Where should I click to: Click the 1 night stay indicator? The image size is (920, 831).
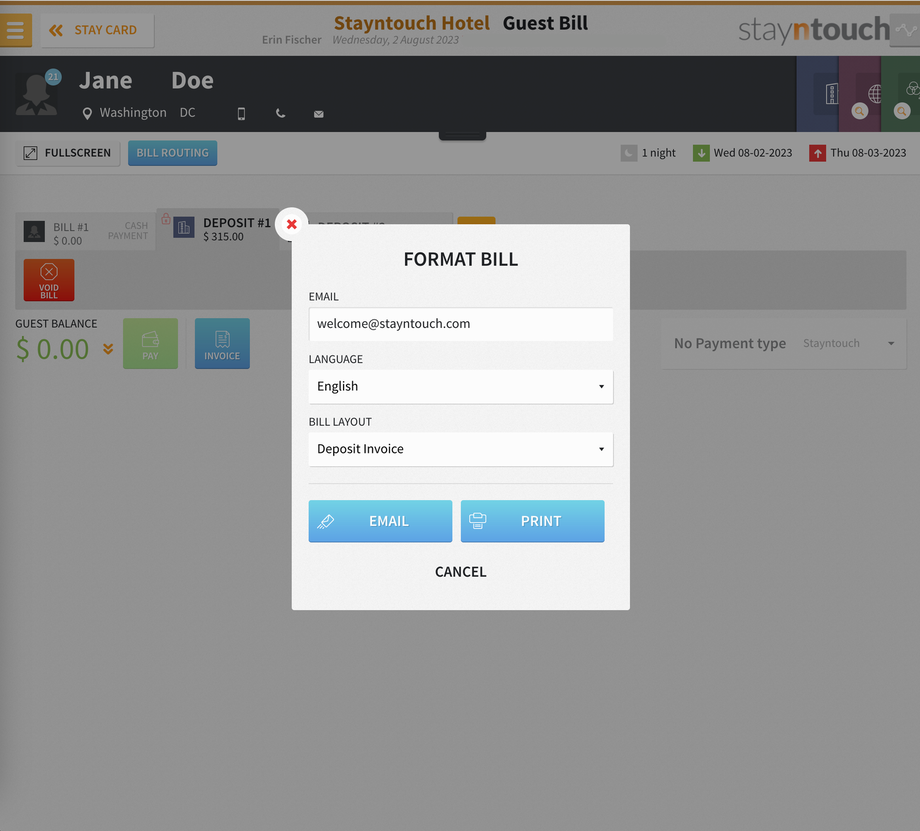point(648,153)
